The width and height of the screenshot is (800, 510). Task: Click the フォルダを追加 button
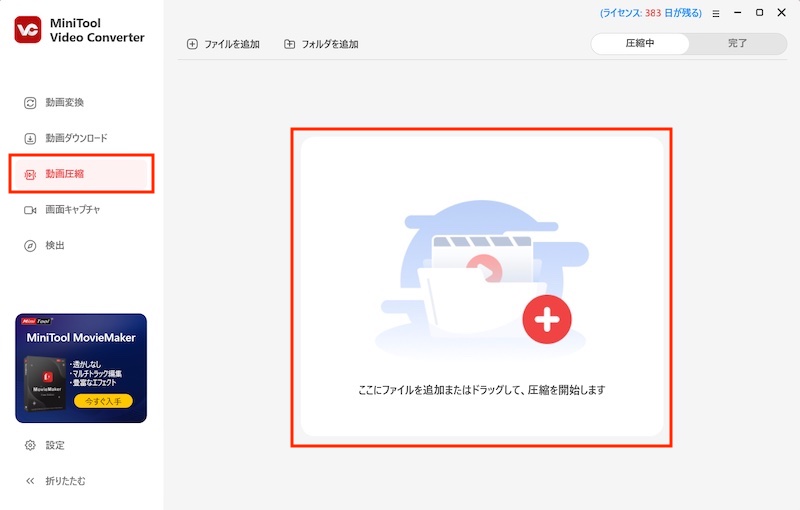click(321, 44)
